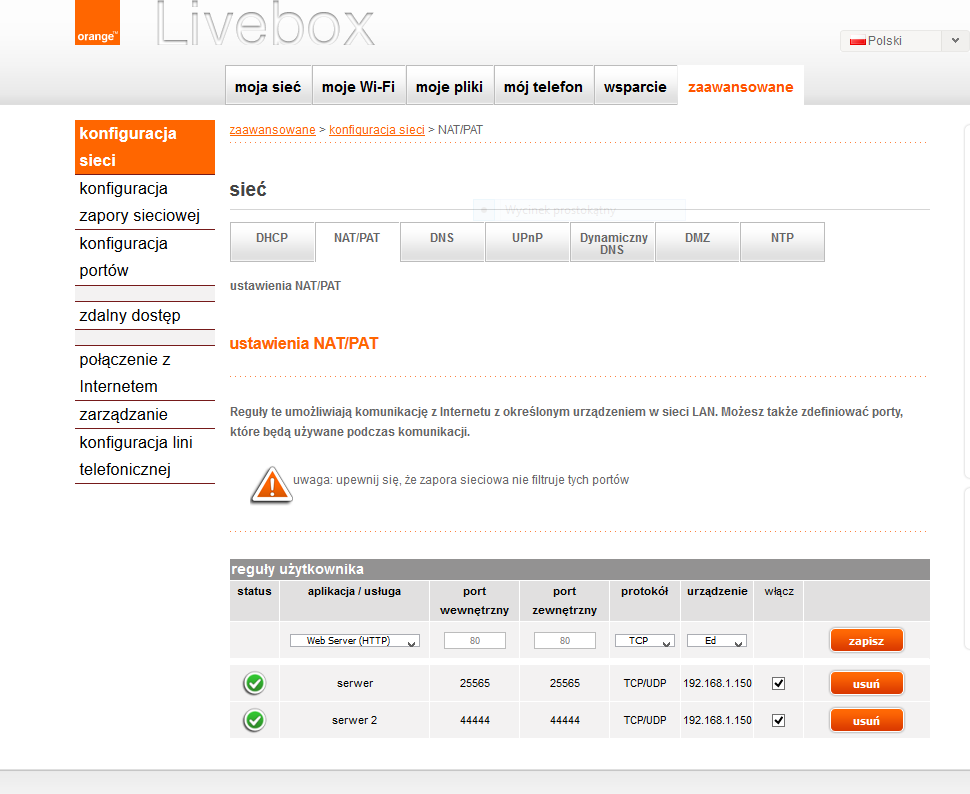
Task: Switch to the UPnP tab
Action: point(527,241)
